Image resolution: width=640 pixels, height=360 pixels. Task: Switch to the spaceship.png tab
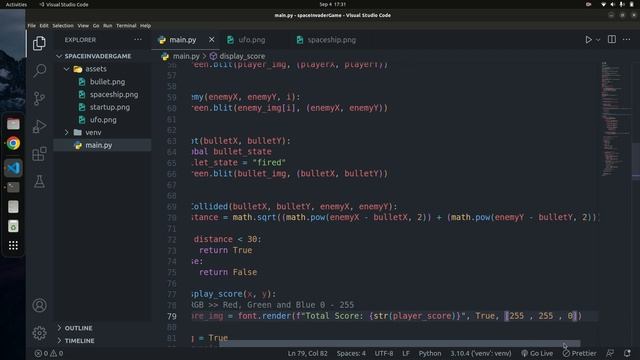(x=331, y=40)
